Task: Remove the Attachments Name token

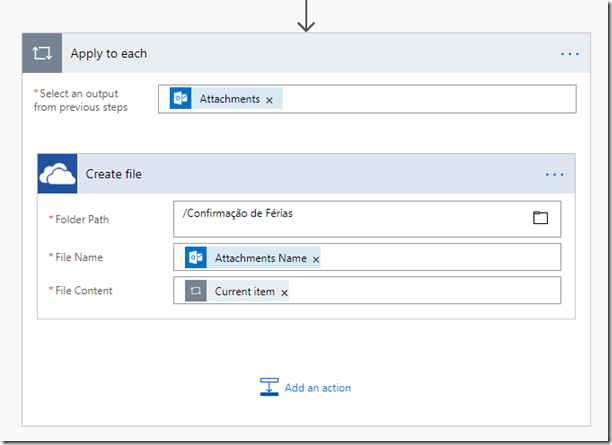Action: 316,259
